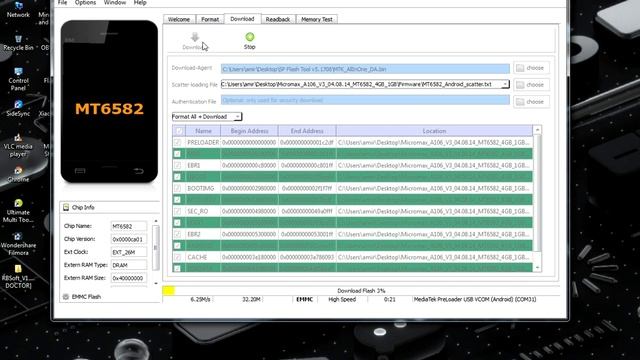The image size is (640, 360).
Task: Open the Help menu
Action: pos(140,3)
